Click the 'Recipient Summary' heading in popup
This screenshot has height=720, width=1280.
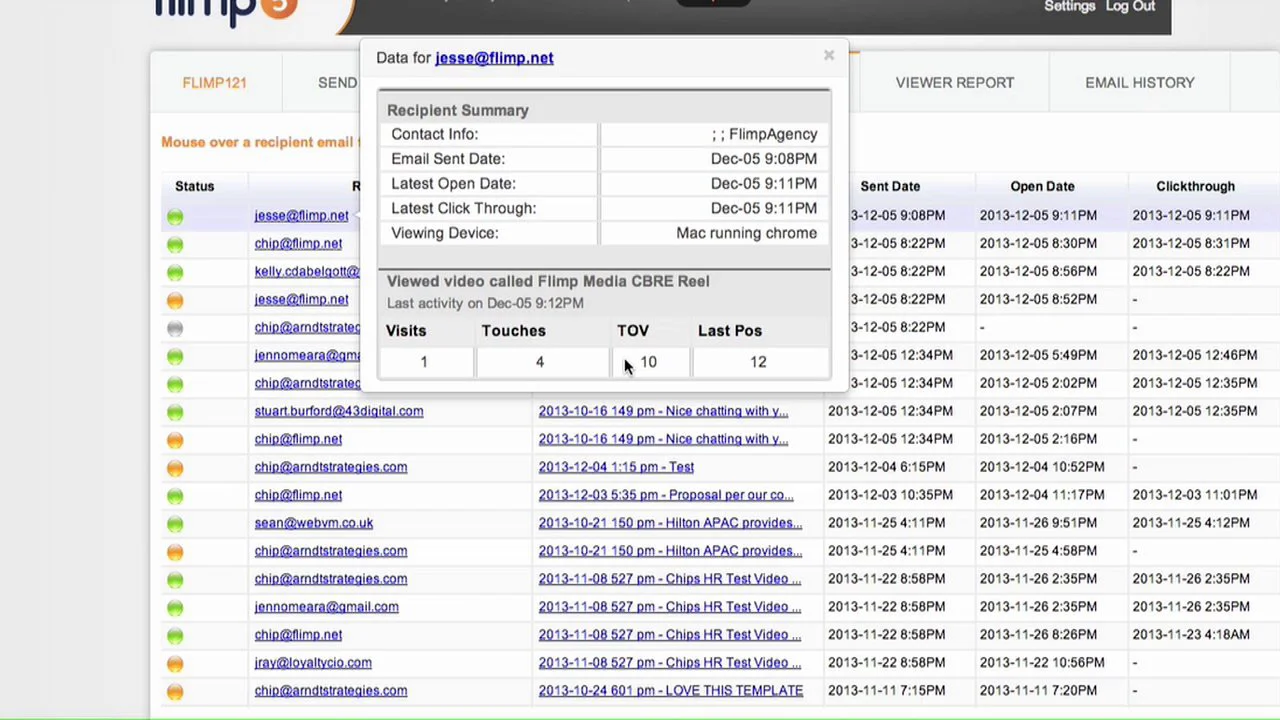[x=458, y=110]
